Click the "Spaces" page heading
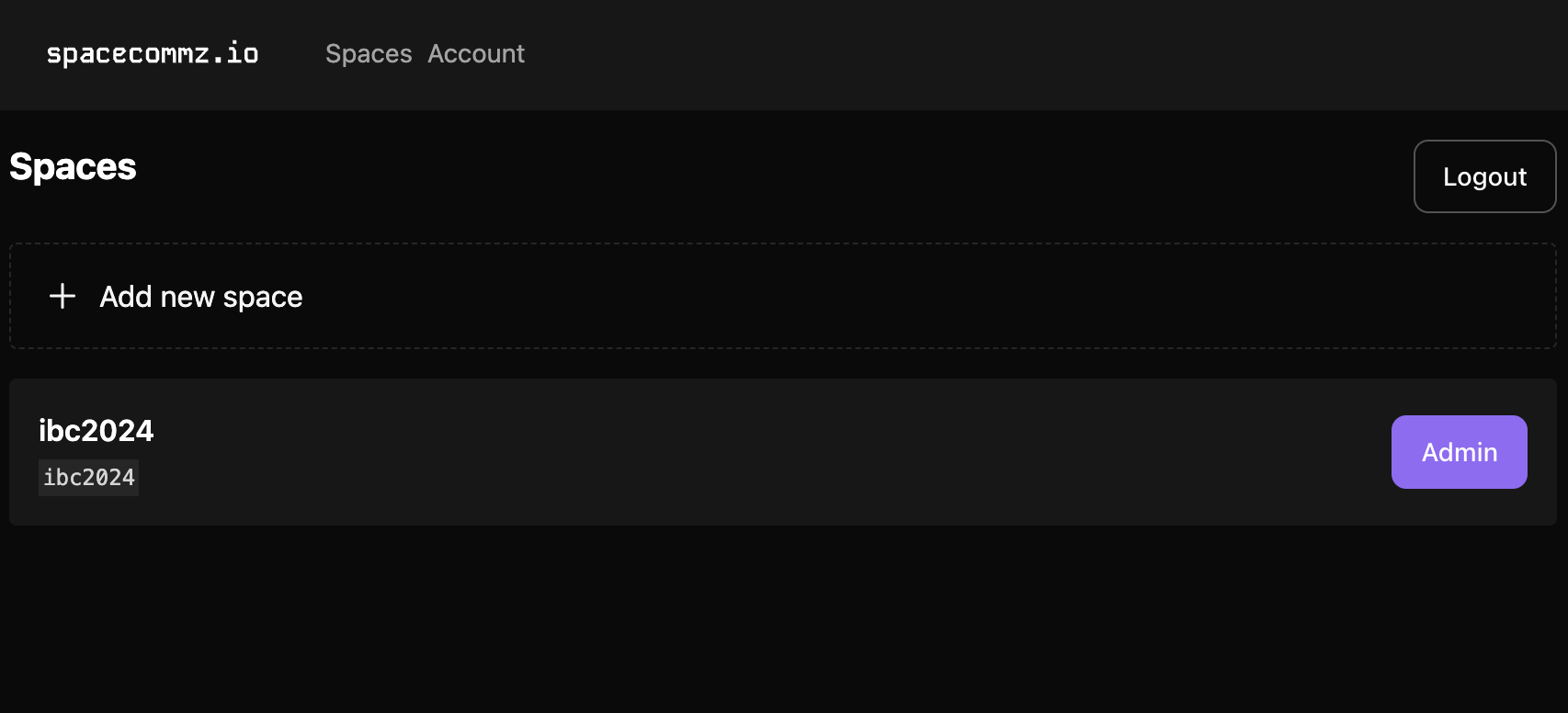The width and height of the screenshot is (1568, 713). 73,167
